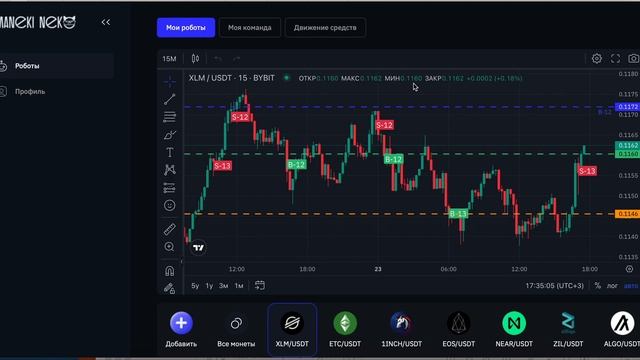Open the Профиль sidebar section
Viewport: 640px width, 360px height.
point(56,91)
